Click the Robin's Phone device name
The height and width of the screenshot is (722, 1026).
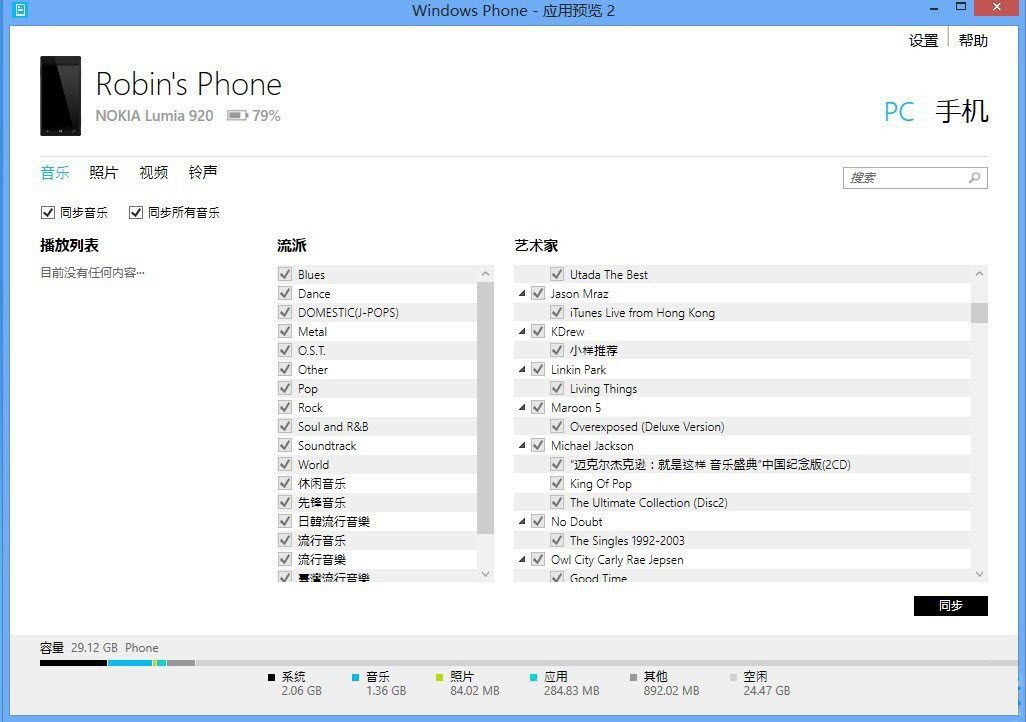pyautogui.click(x=188, y=84)
